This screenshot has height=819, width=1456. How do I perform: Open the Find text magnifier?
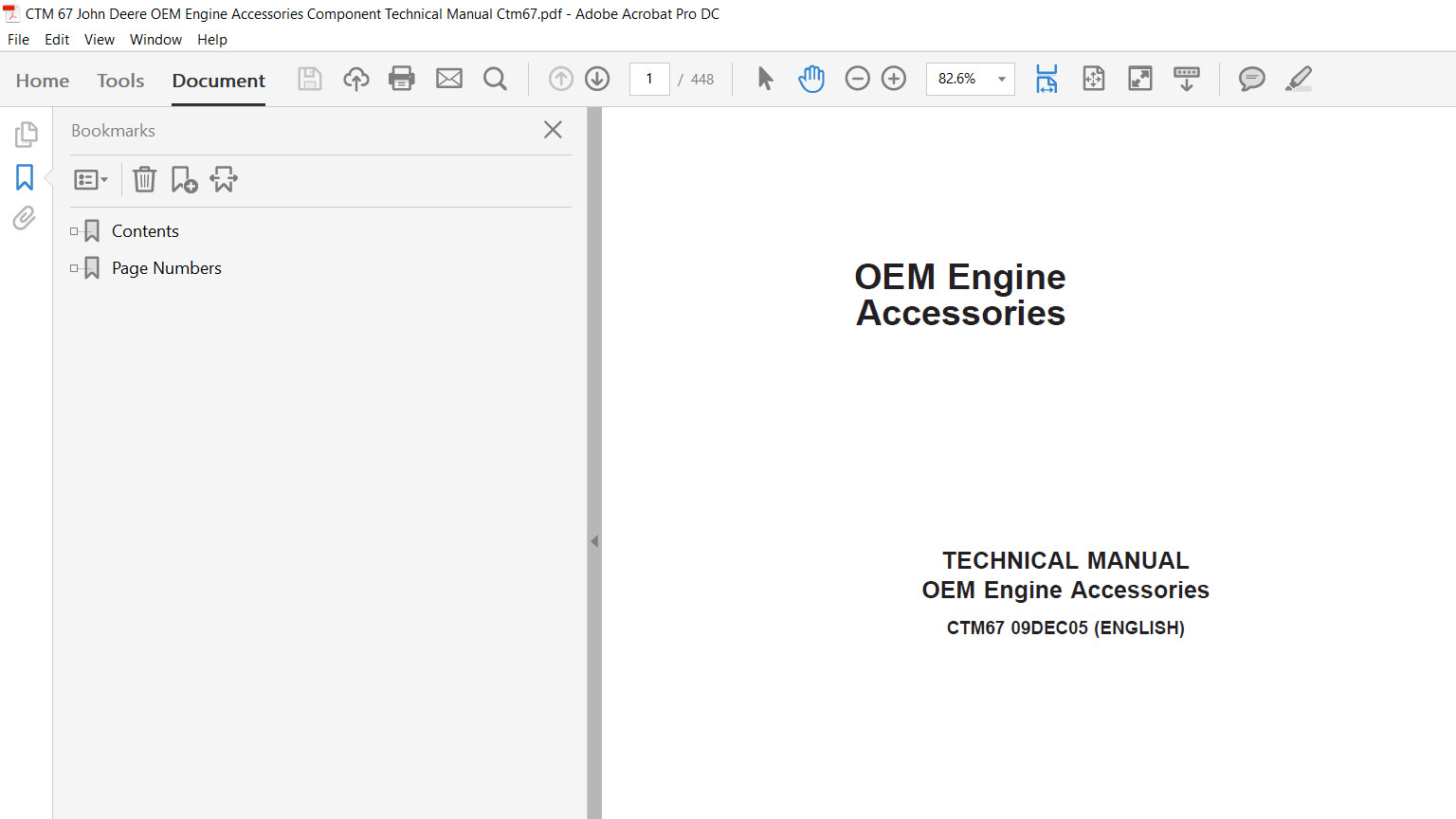495,79
